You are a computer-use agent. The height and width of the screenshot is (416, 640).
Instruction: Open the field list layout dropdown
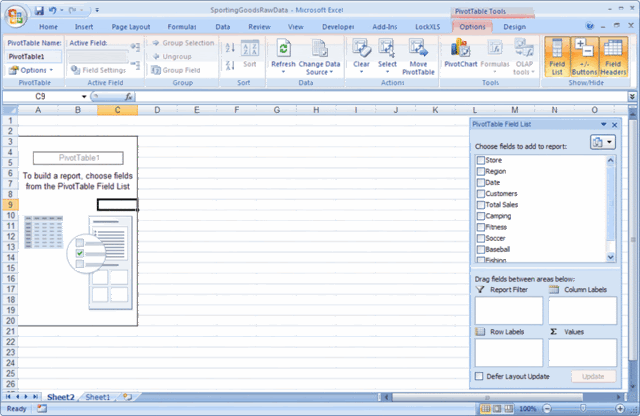[603, 142]
